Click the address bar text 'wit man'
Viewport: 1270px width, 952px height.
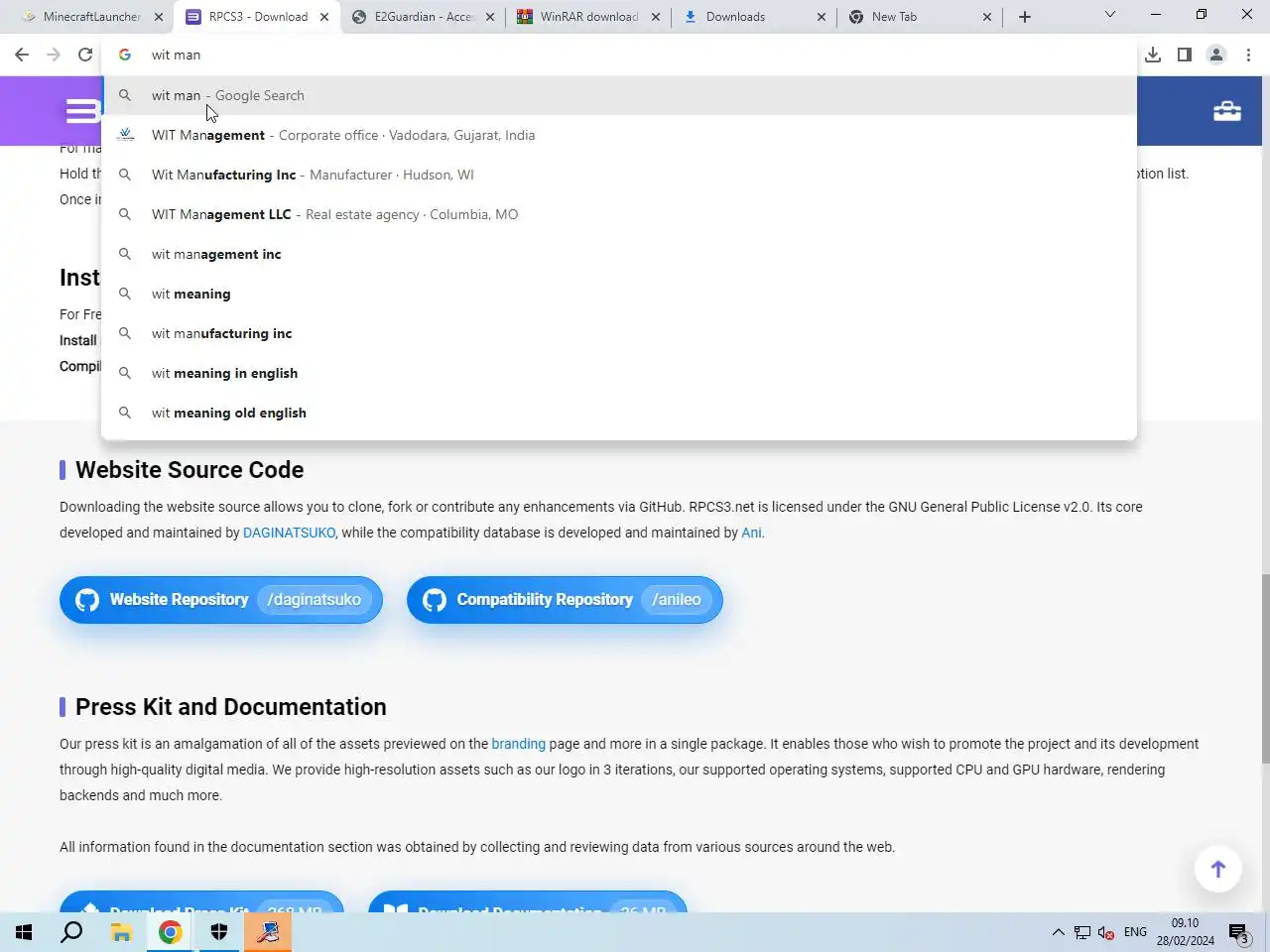[176, 56]
